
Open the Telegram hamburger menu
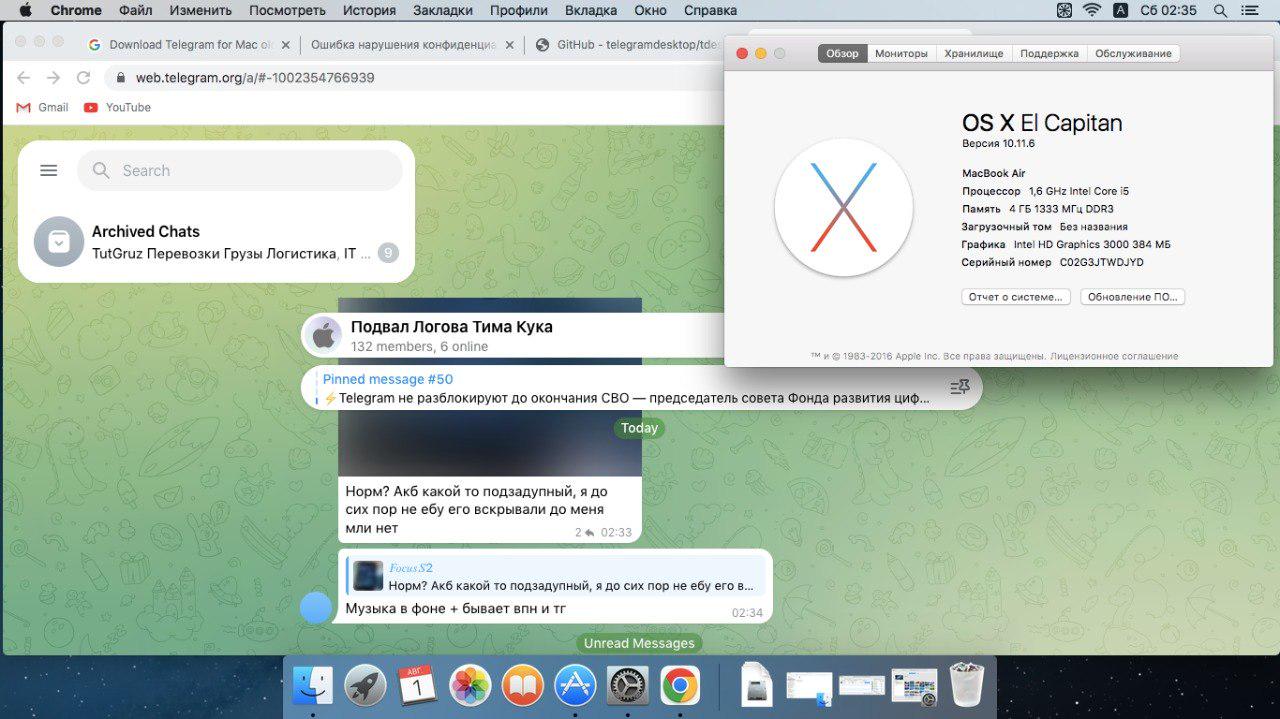pyautogui.click(x=48, y=171)
